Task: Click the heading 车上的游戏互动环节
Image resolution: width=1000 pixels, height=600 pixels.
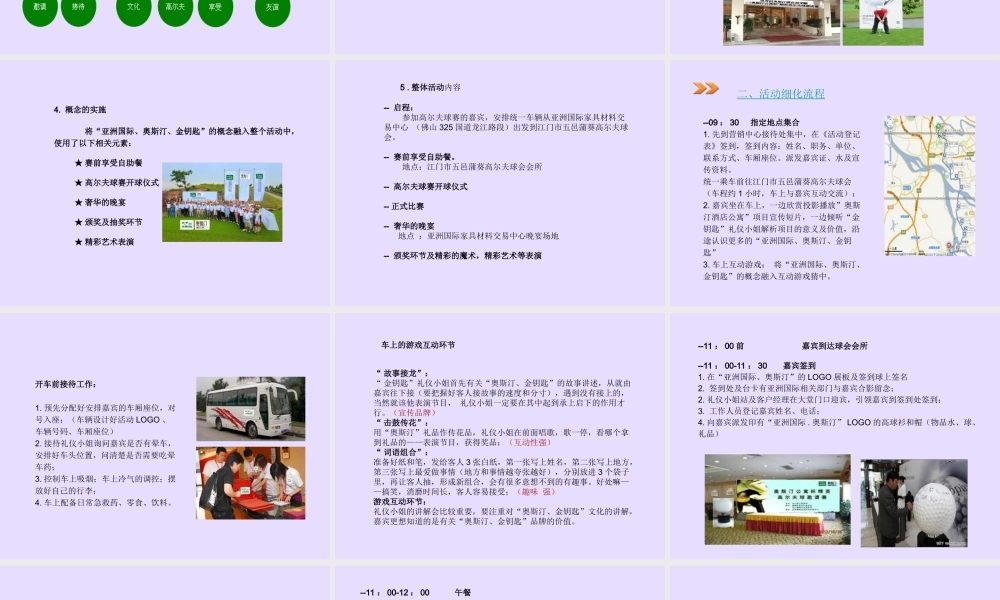Action: [x=418, y=345]
